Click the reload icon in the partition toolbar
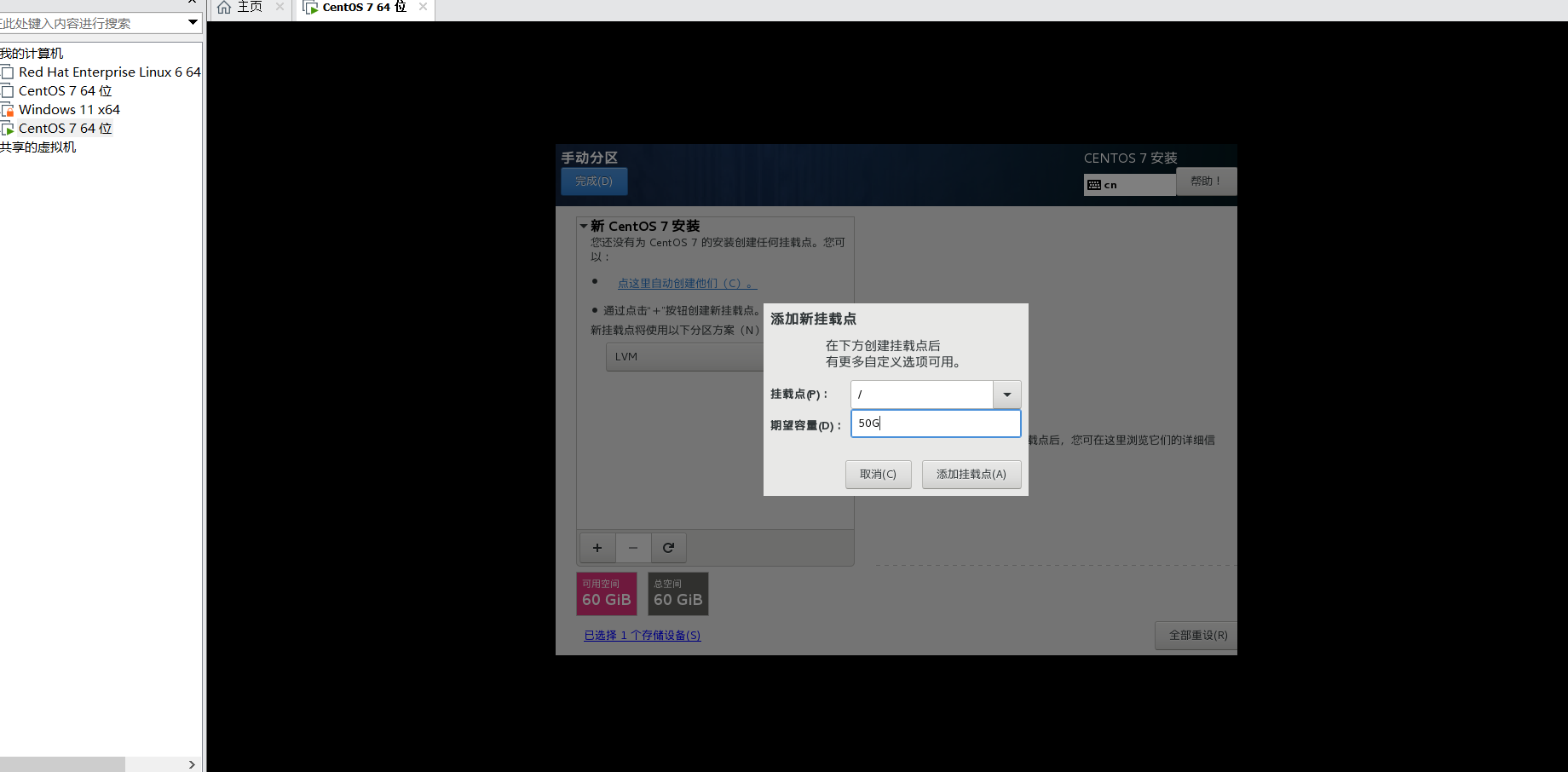1568x772 pixels. (669, 548)
